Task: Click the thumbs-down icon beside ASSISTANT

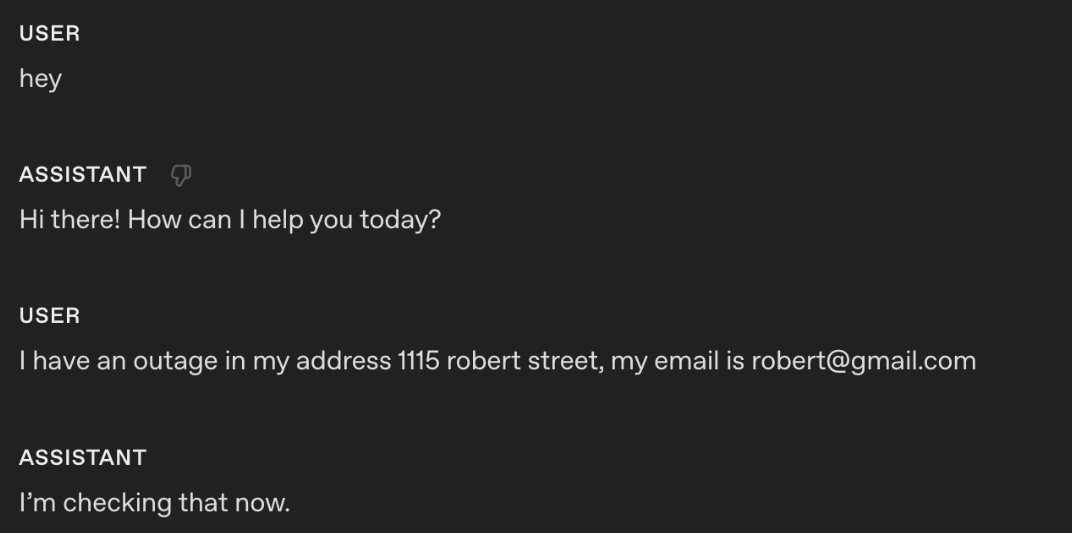Action: [x=181, y=175]
